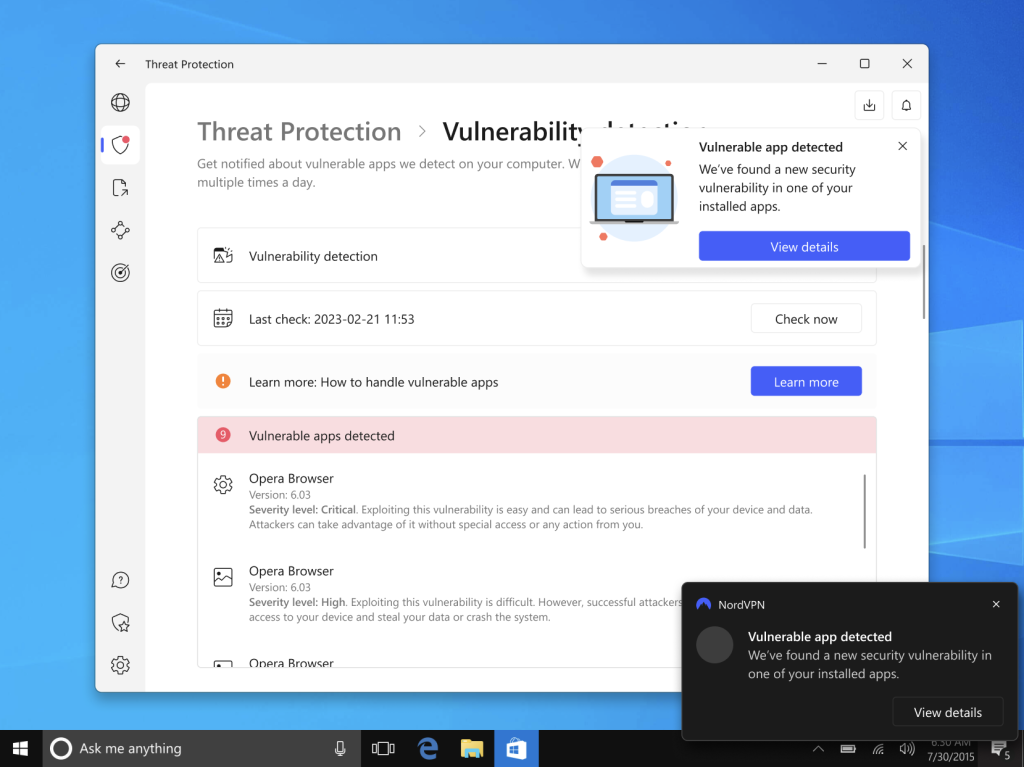
Task: Open the shield with star sidebar icon
Action: (120, 623)
